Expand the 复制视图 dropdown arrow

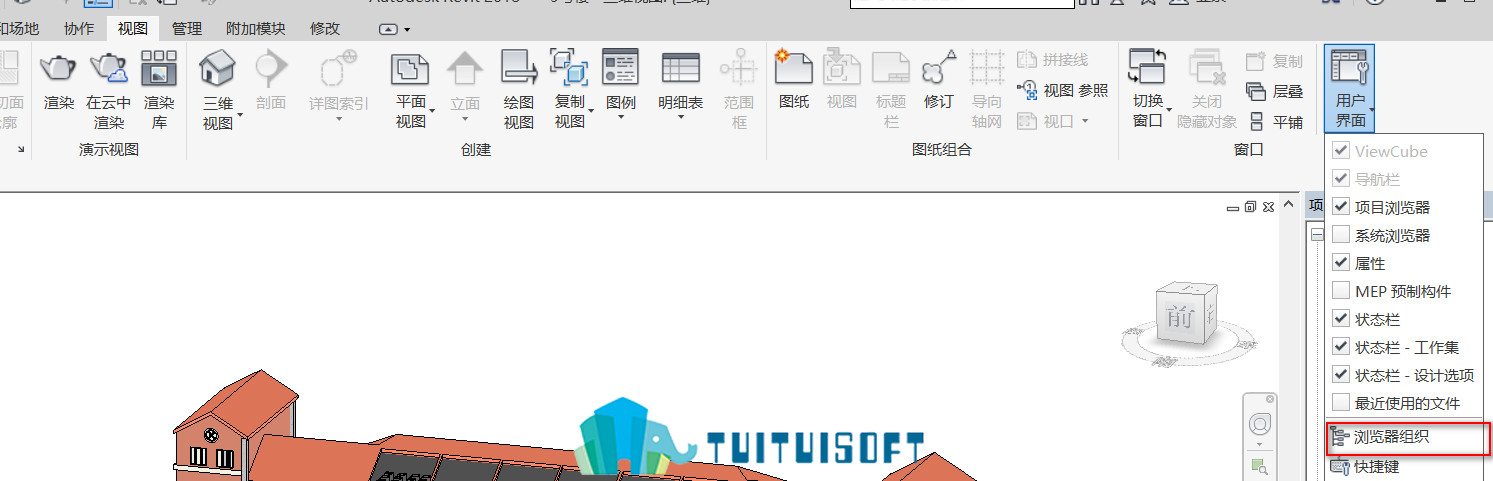592,110
